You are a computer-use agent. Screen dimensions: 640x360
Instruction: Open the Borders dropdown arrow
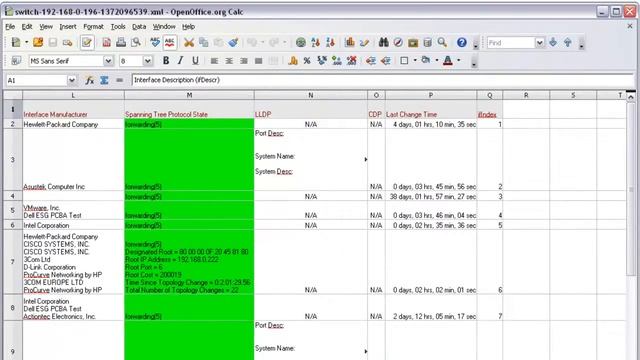pos(415,61)
